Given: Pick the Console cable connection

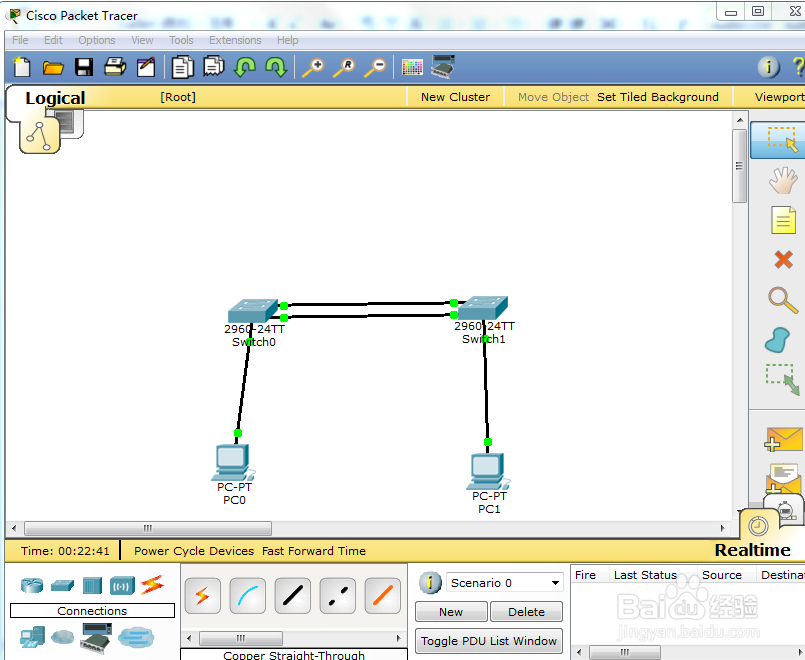Looking at the screenshot, I should (x=247, y=595).
